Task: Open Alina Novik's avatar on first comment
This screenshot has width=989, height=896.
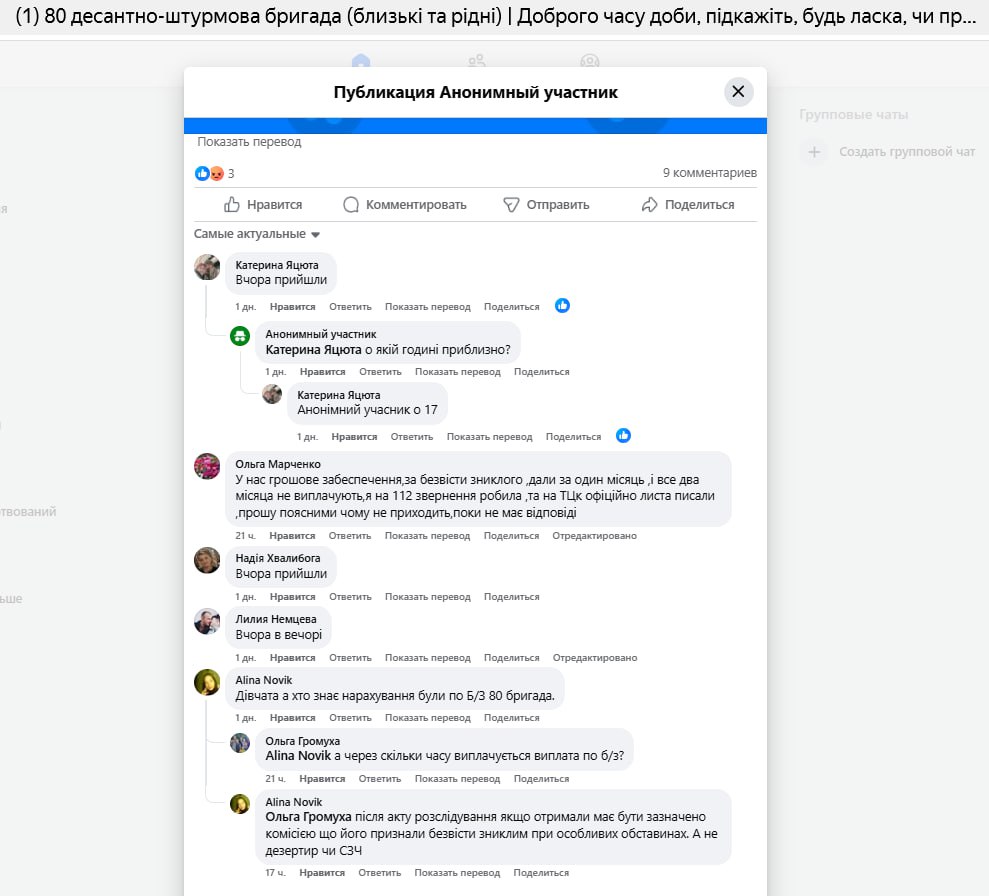Action: 207,682
